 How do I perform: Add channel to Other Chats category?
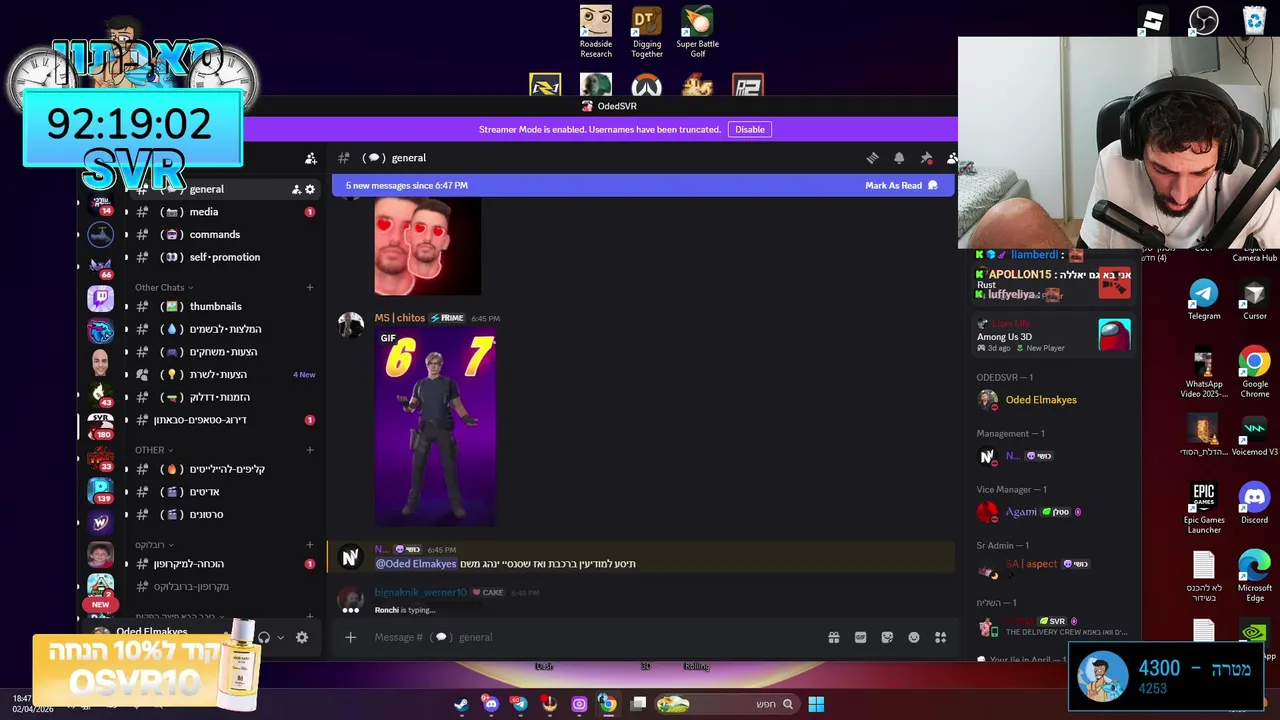point(309,288)
